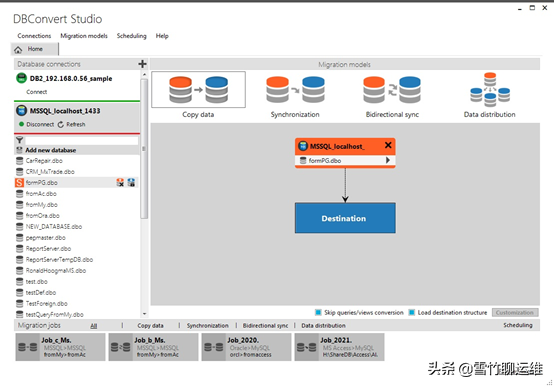554x387 pixels.
Task: Click the database list scroll down arrow
Action: click(144, 314)
